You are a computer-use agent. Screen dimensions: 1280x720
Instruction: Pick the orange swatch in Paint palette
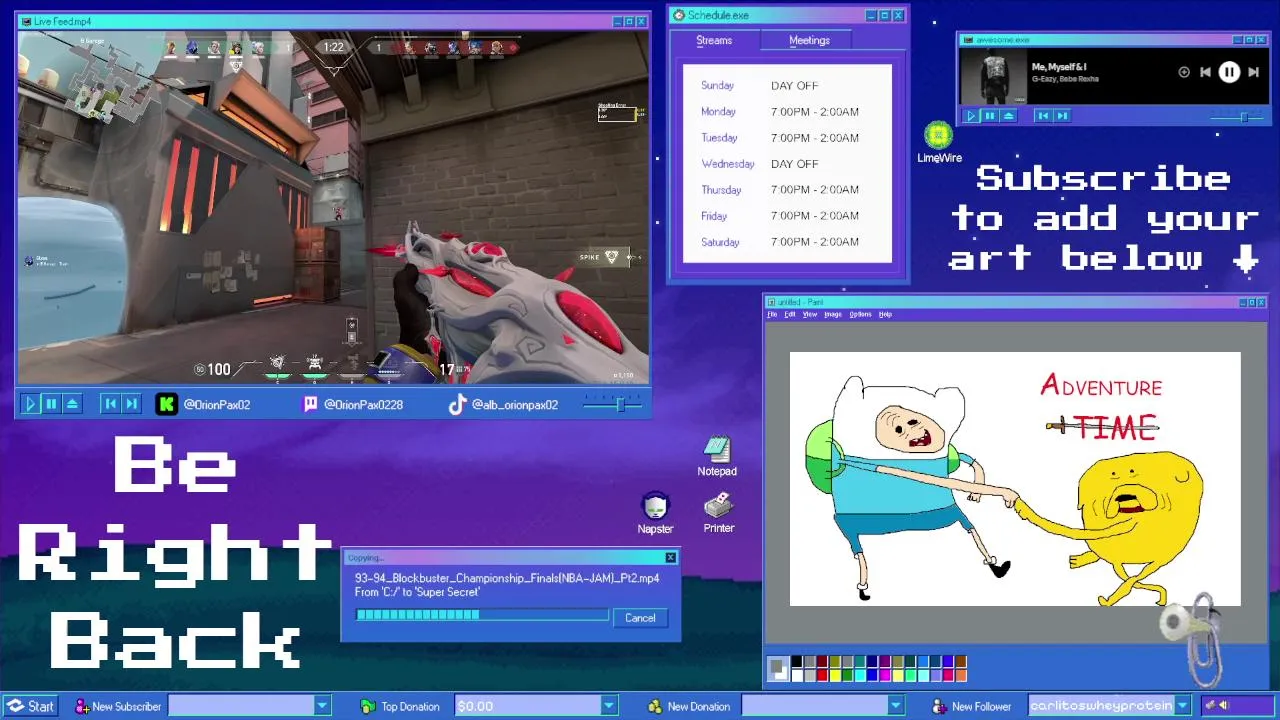[x=961, y=676]
